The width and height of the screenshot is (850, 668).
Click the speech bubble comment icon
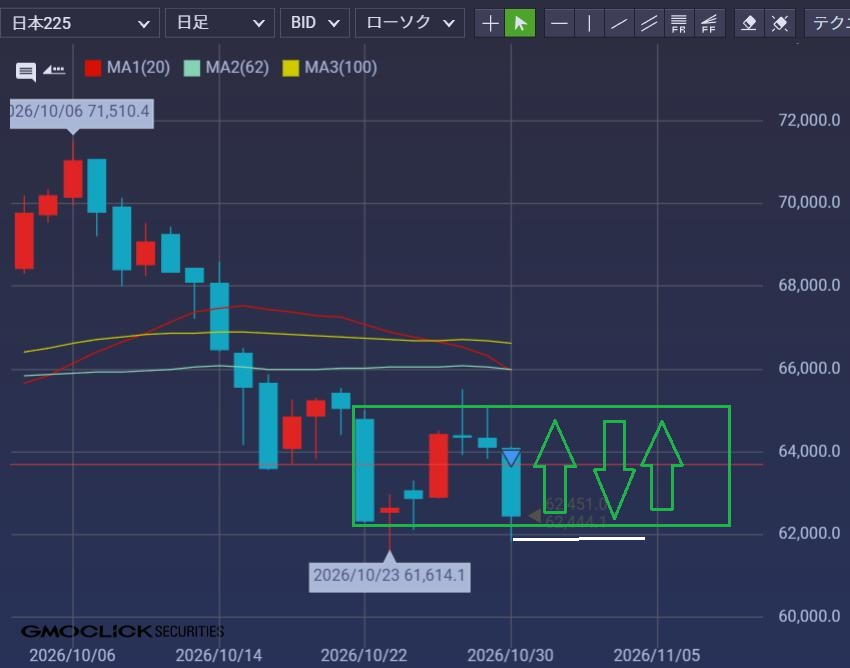(26, 71)
